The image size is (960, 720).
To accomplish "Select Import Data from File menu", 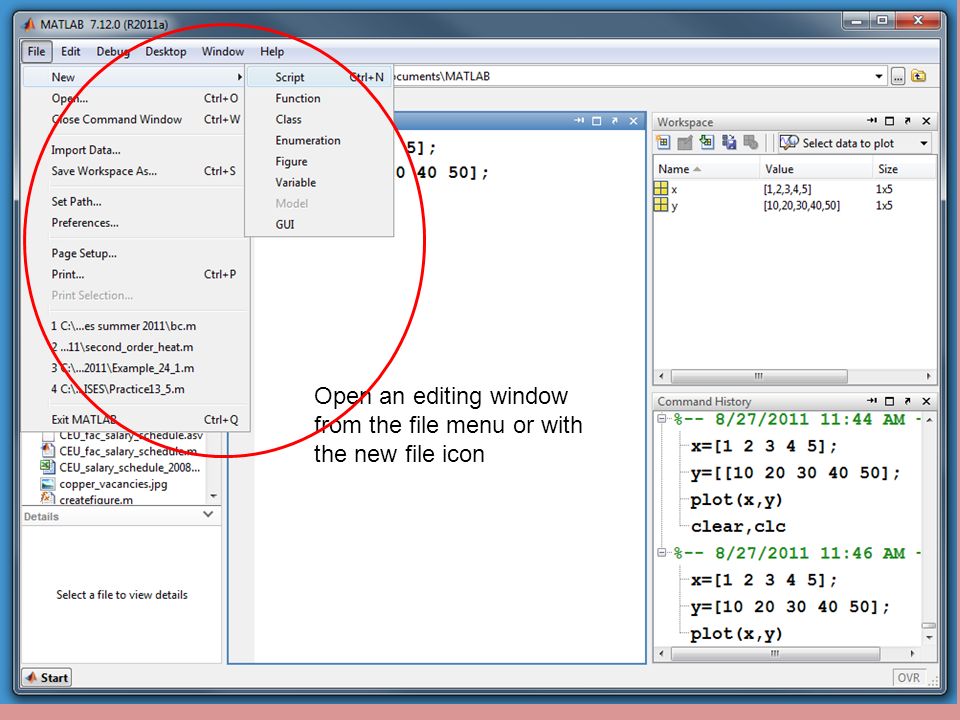I will tap(134, 150).
